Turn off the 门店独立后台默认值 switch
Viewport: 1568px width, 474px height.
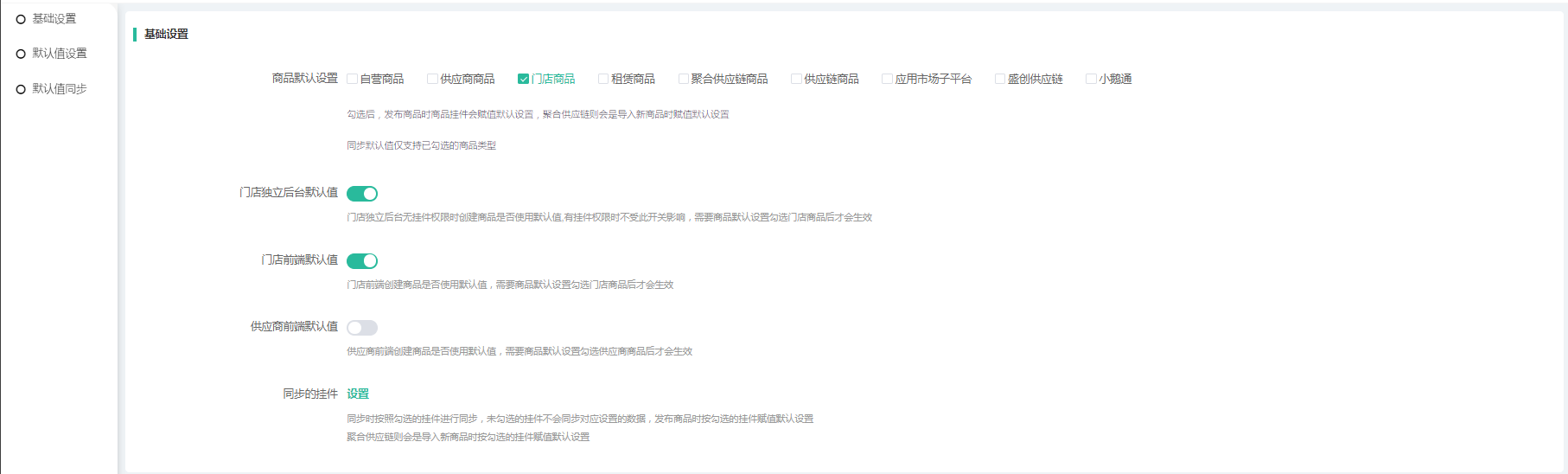362,194
